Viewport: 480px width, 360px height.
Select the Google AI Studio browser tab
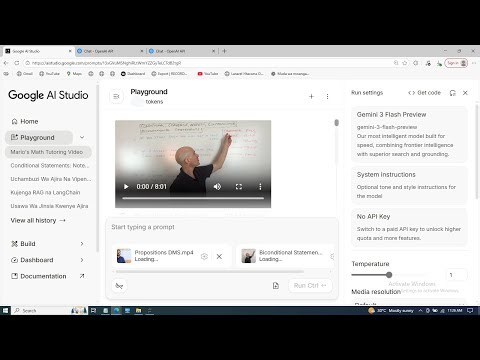(x=38, y=51)
